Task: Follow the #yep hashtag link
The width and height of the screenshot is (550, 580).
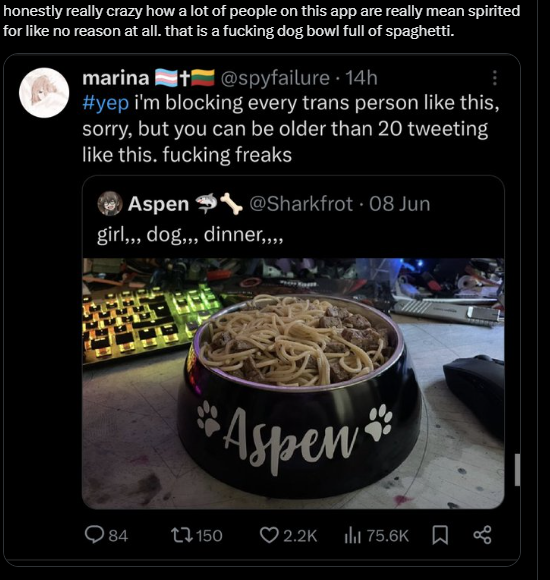Action: (x=106, y=103)
